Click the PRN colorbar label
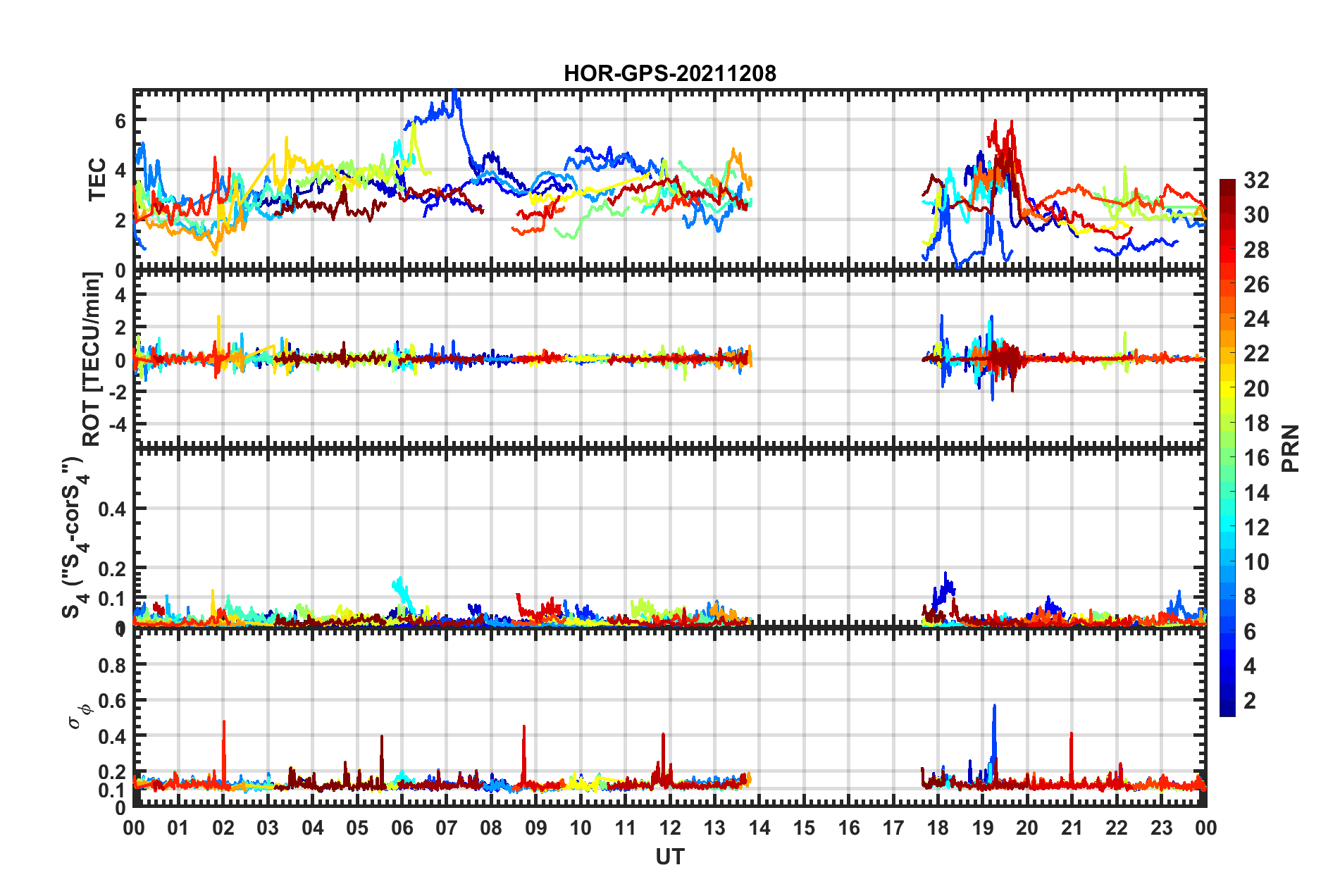 tap(1291, 449)
